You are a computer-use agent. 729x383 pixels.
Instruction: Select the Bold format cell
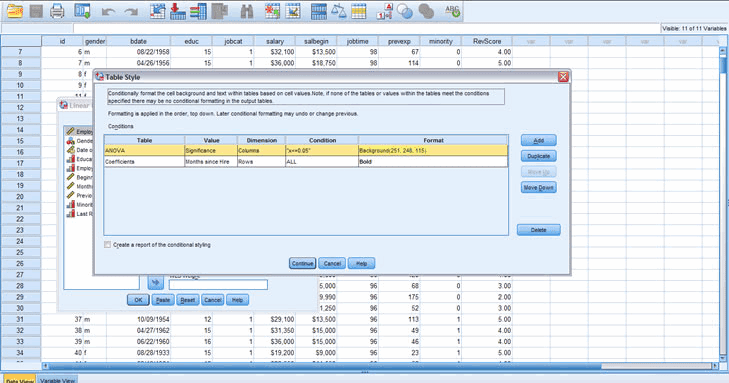433,162
